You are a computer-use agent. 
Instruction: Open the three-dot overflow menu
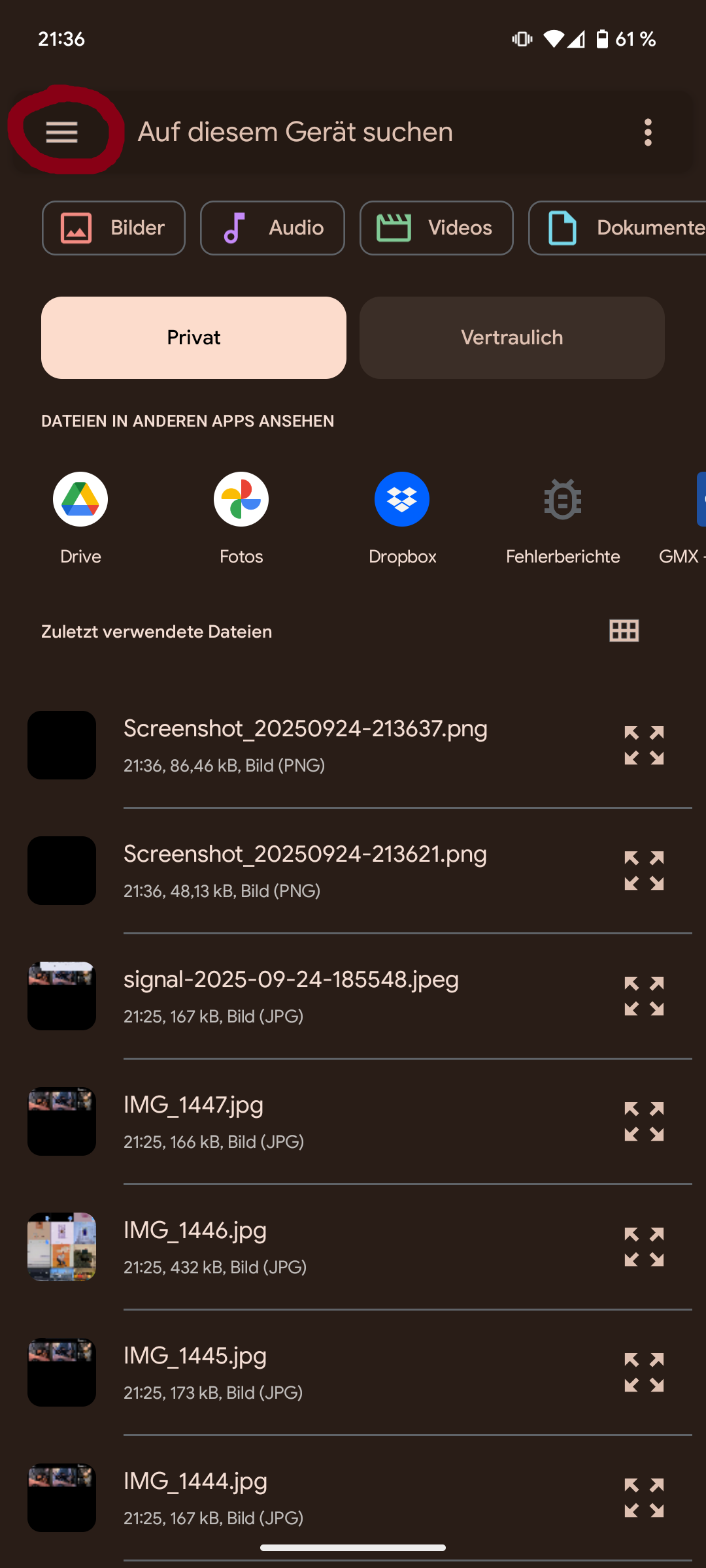(647, 133)
